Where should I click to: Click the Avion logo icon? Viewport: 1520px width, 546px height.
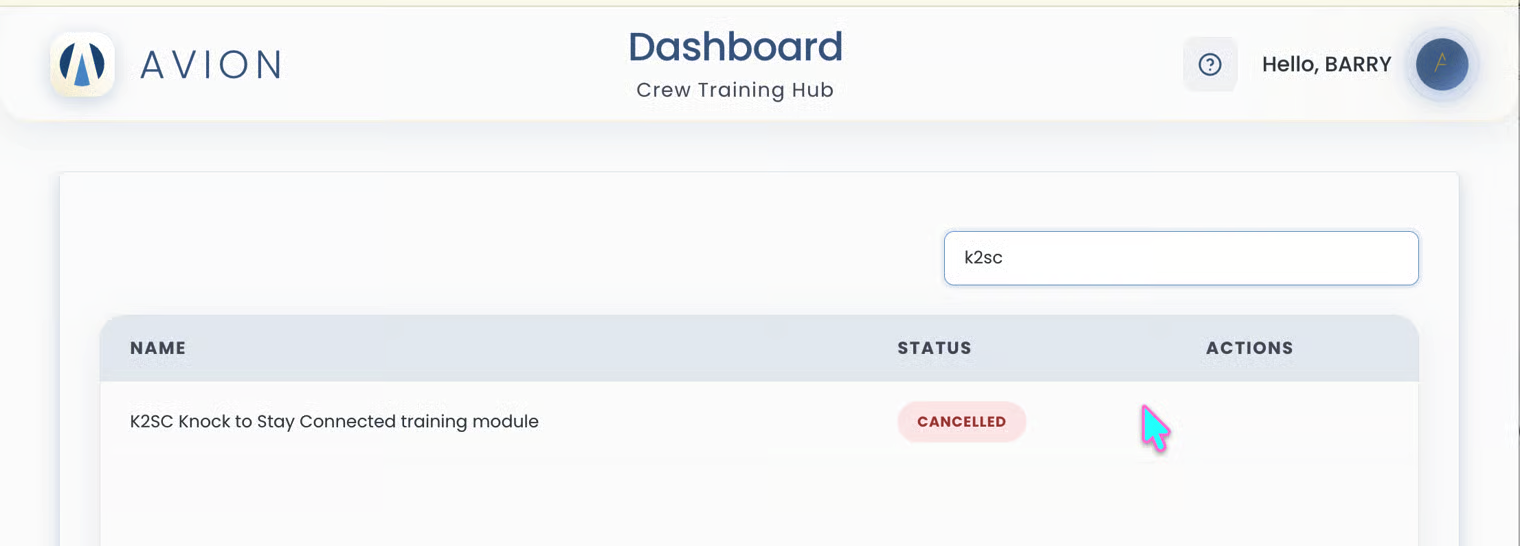coord(82,64)
